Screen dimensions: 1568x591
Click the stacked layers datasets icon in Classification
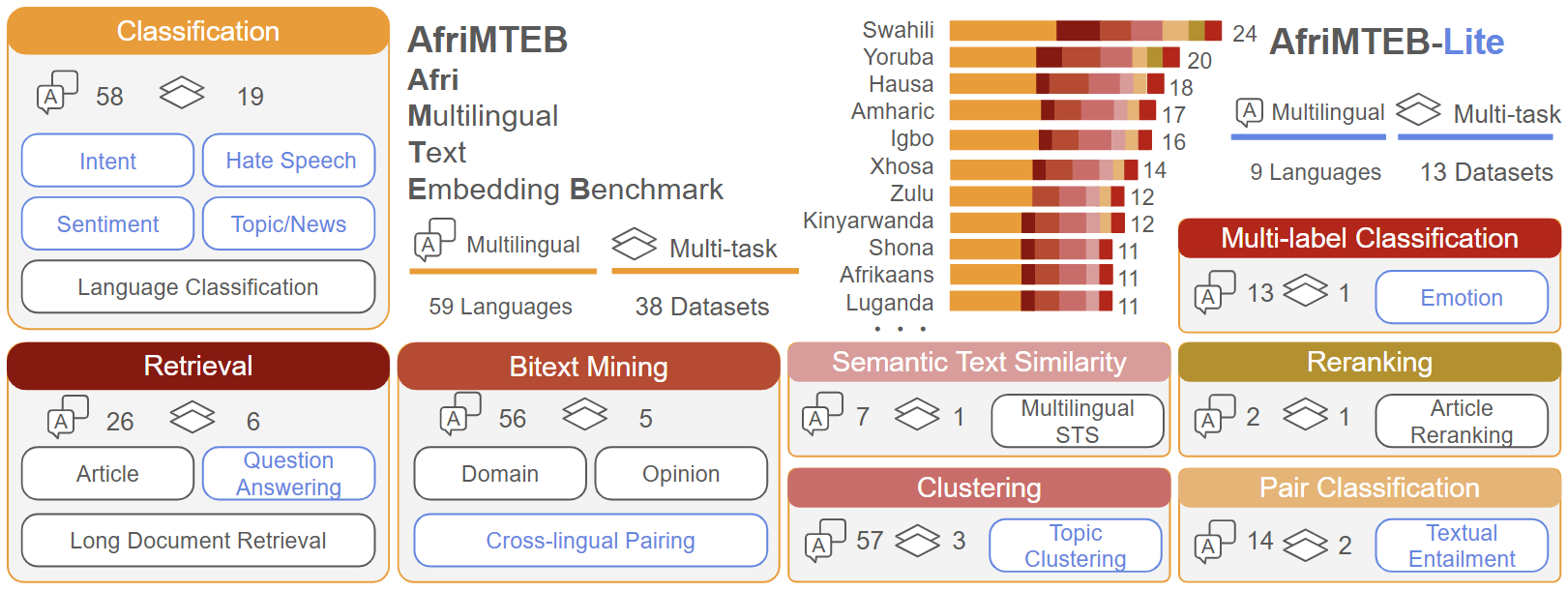(182, 94)
